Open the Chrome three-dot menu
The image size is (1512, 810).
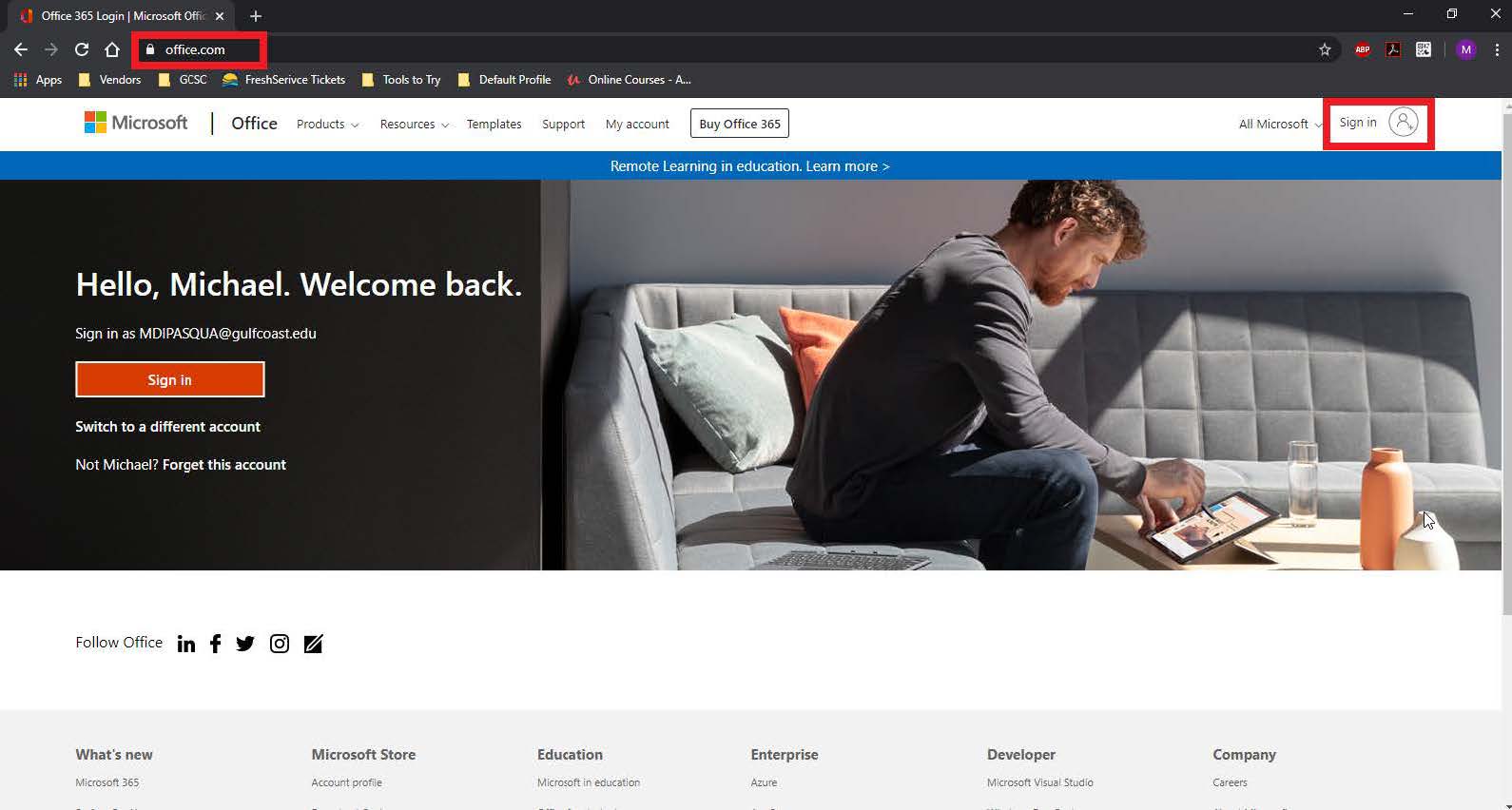pyautogui.click(x=1497, y=49)
